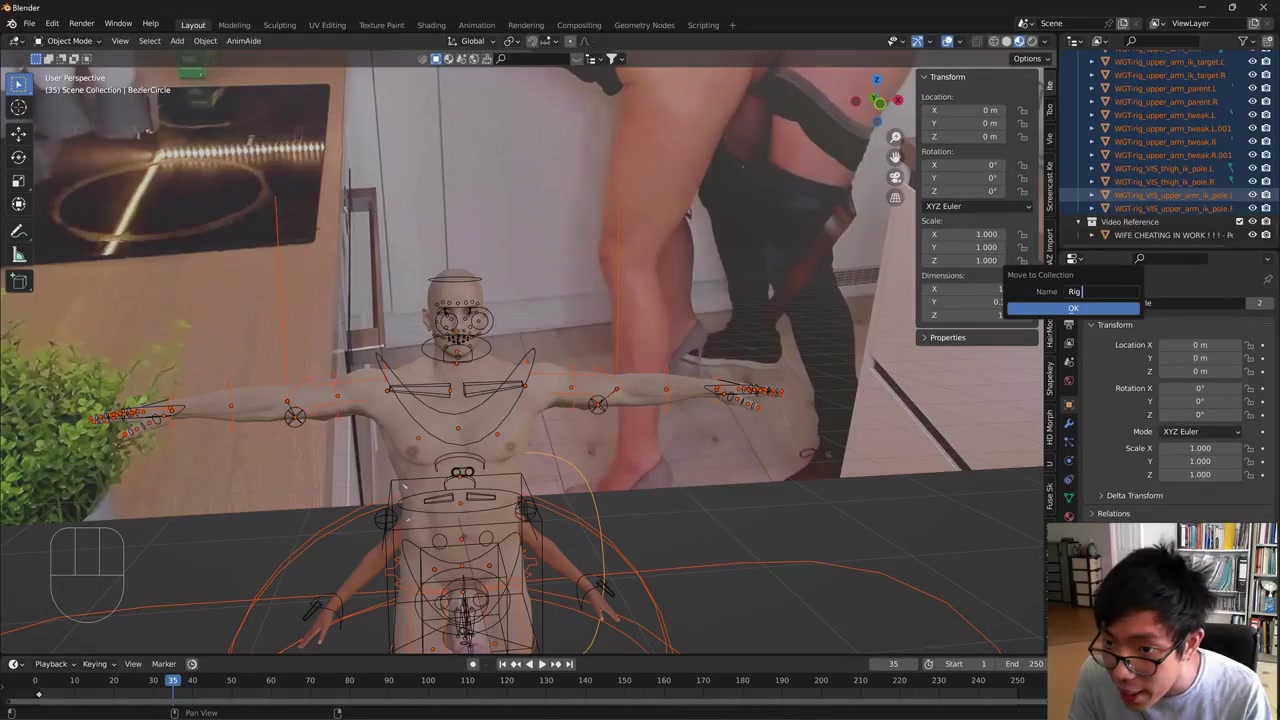Screen dimensions: 1280x720
Task: Hide WGT-rig_upper_arm_tweak.L using its eye icon
Action: [1252, 115]
